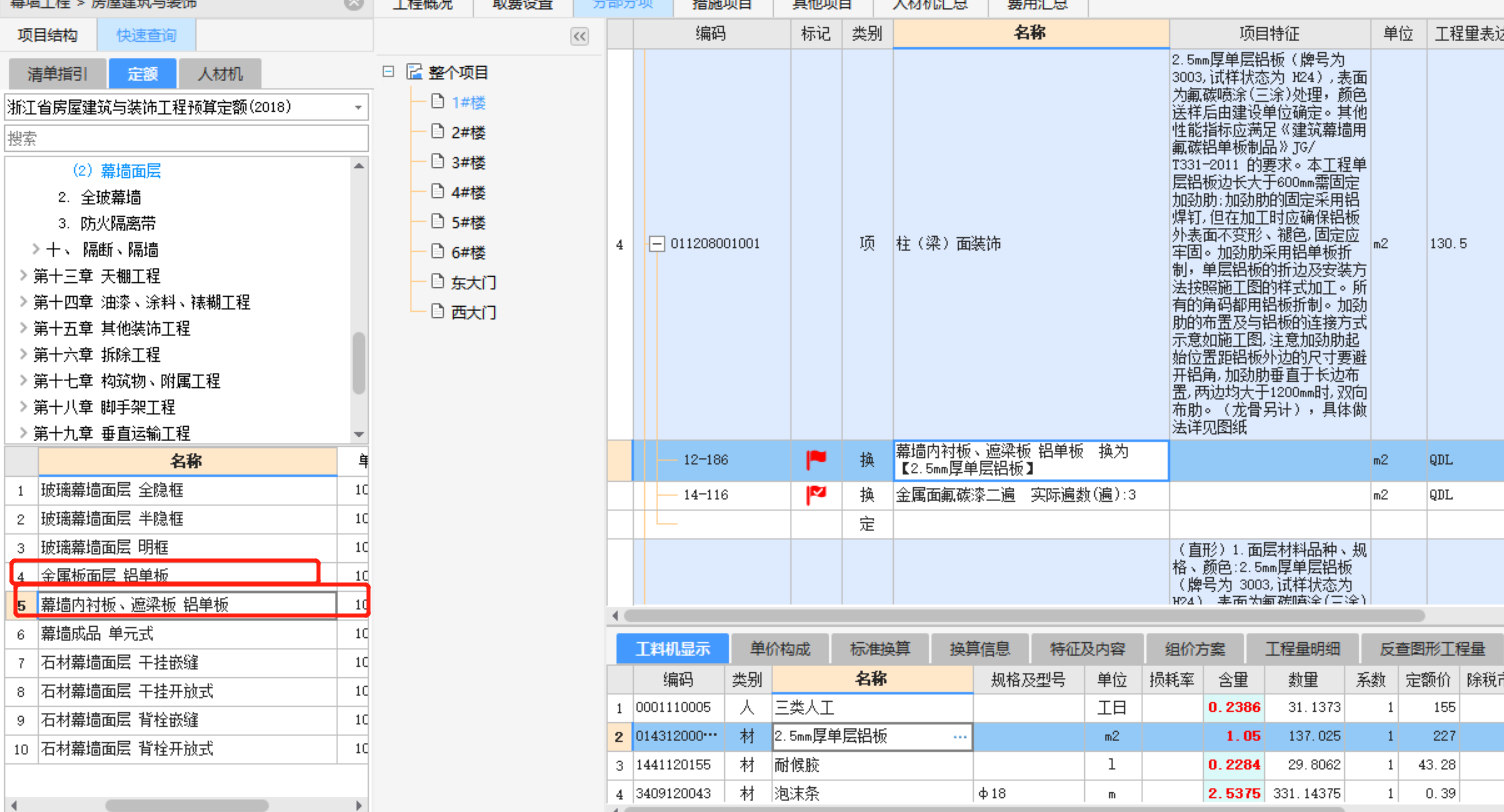1504x812 pixels.
Task: Switch to the 快速查询 tab
Action: coord(146,35)
